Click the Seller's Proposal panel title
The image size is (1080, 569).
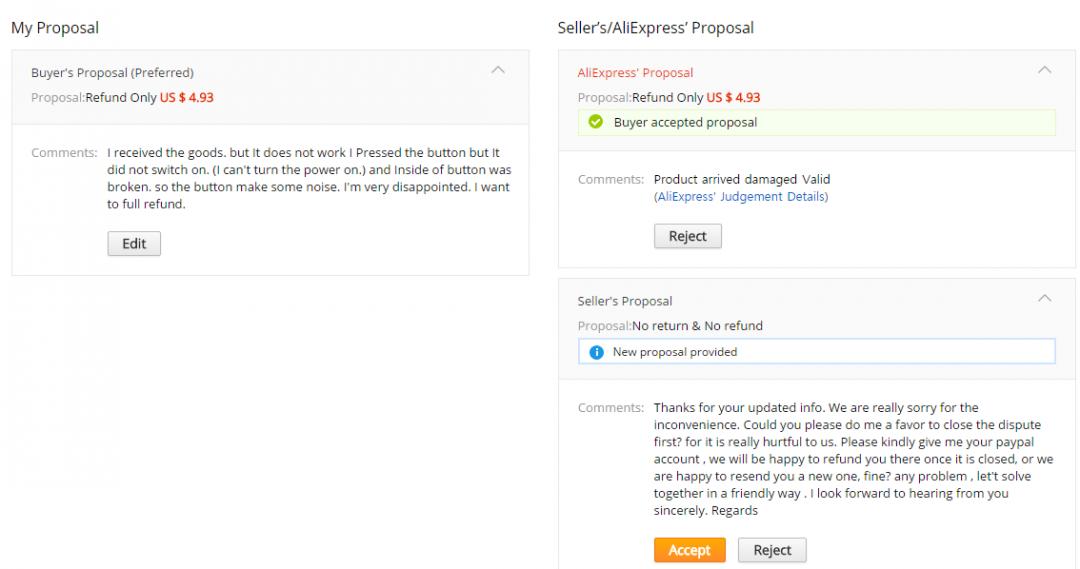625,301
